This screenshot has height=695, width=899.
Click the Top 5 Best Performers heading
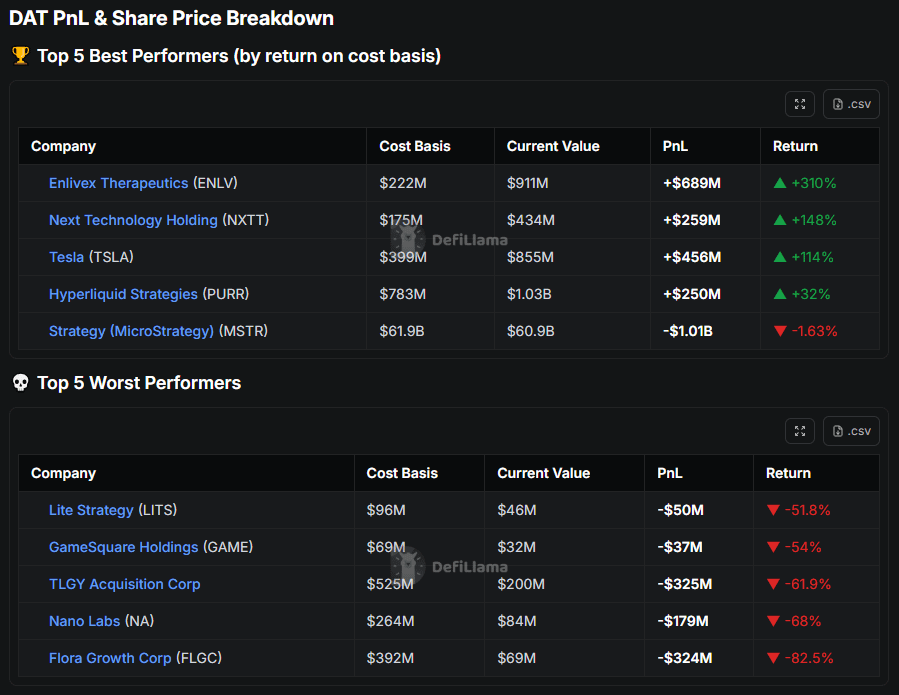[x=239, y=56]
